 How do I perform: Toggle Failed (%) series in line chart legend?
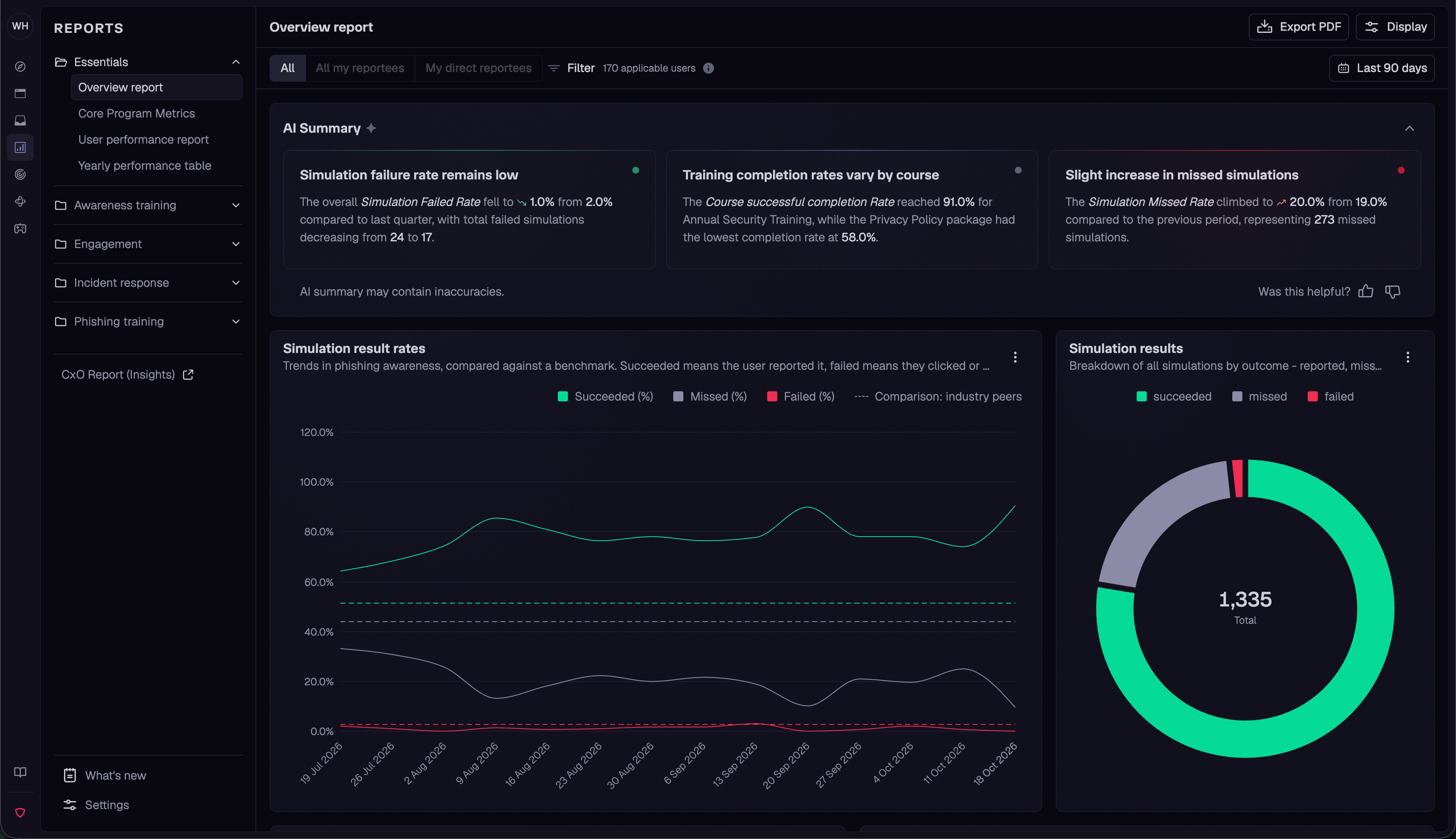pyautogui.click(x=800, y=396)
